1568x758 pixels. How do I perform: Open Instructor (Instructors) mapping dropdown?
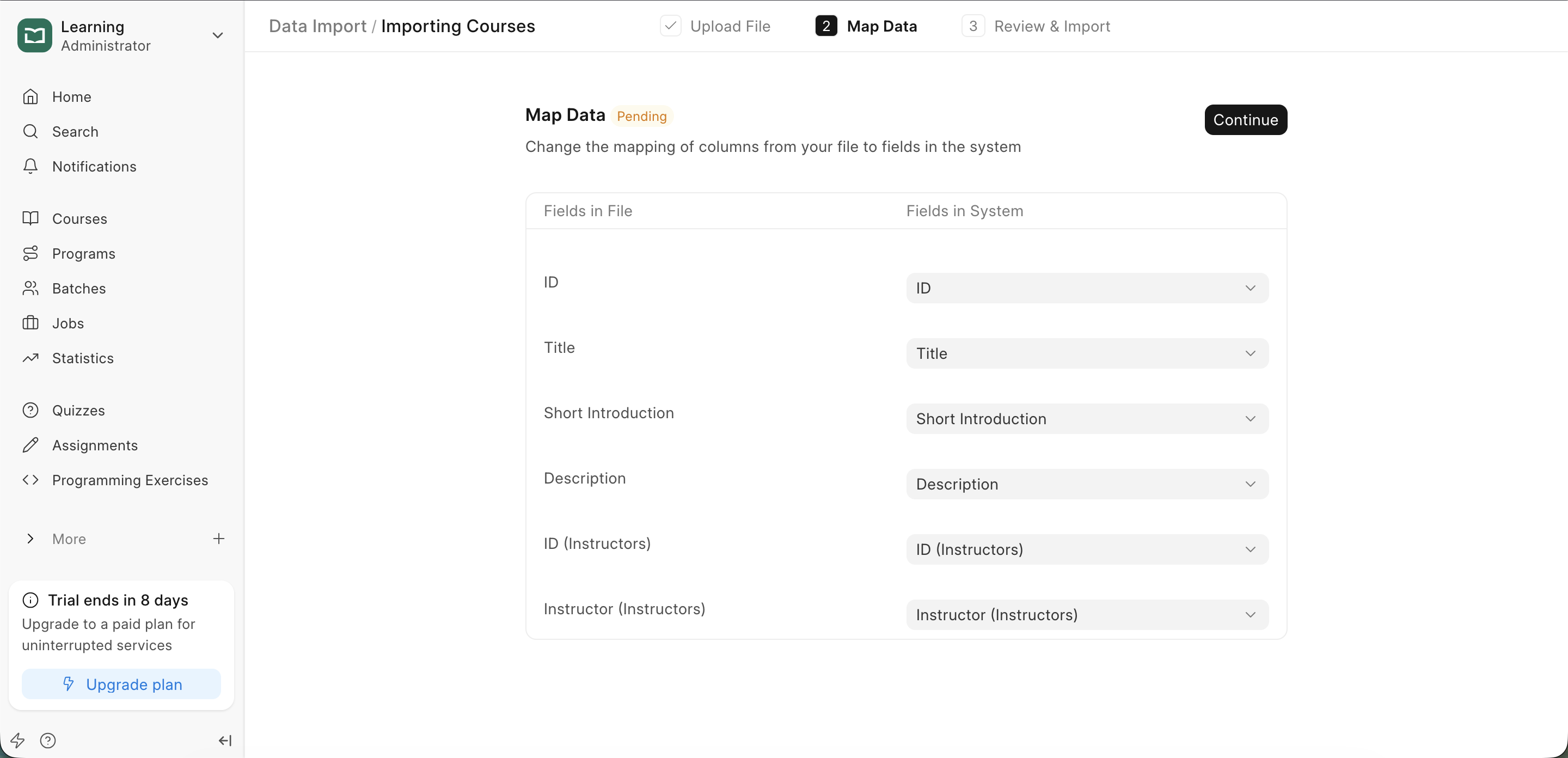click(x=1087, y=615)
